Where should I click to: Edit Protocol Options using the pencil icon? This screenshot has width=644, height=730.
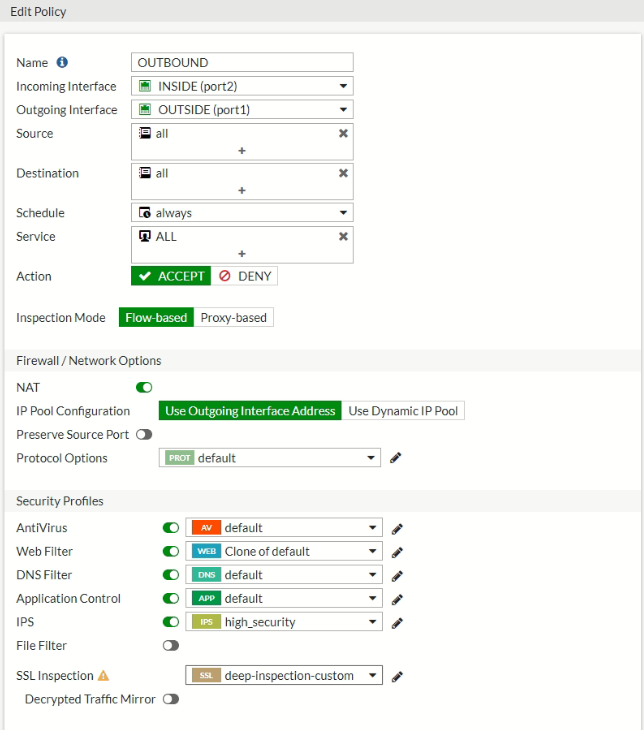(x=395, y=458)
